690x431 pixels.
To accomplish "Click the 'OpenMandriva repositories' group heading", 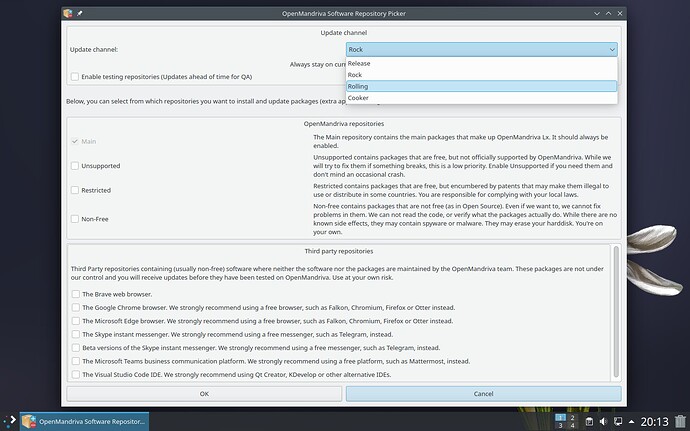I will point(344,124).
